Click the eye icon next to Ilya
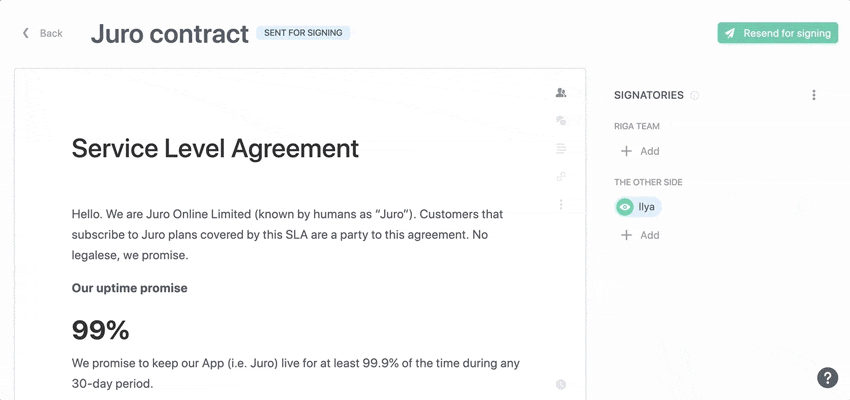This screenshot has height=400, width=850. click(625, 207)
